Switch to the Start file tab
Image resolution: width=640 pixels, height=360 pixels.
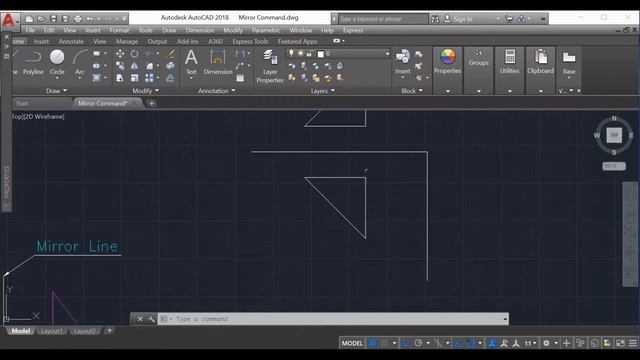click(22, 103)
